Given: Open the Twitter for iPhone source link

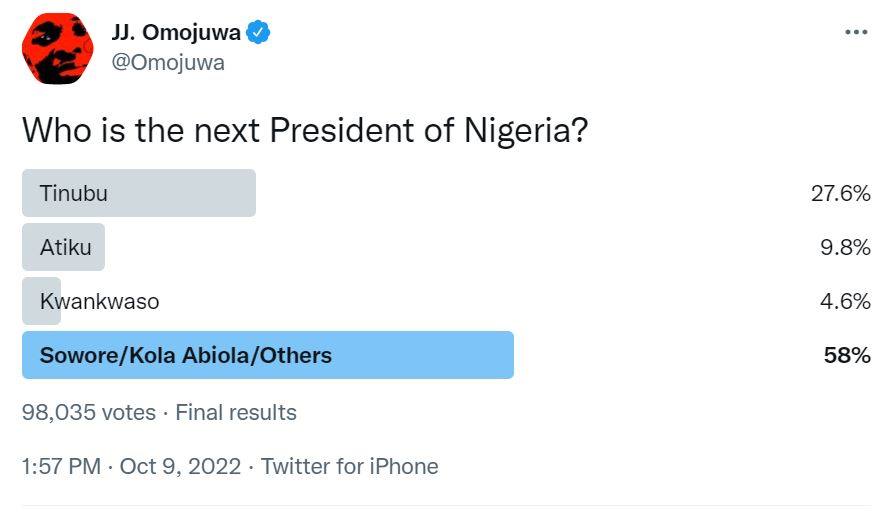Looking at the screenshot, I should click(350, 467).
